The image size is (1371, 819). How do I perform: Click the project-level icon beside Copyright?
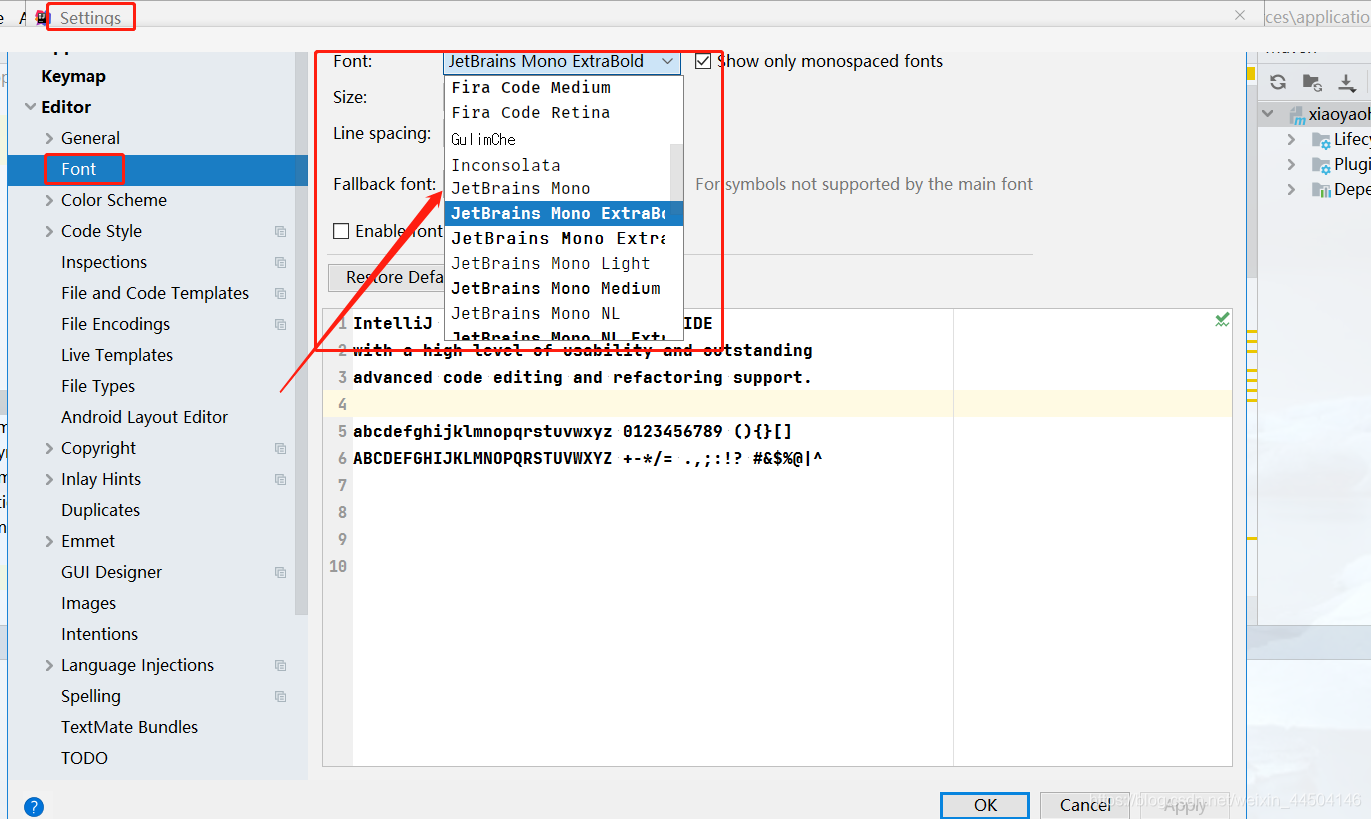tap(280, 448)
